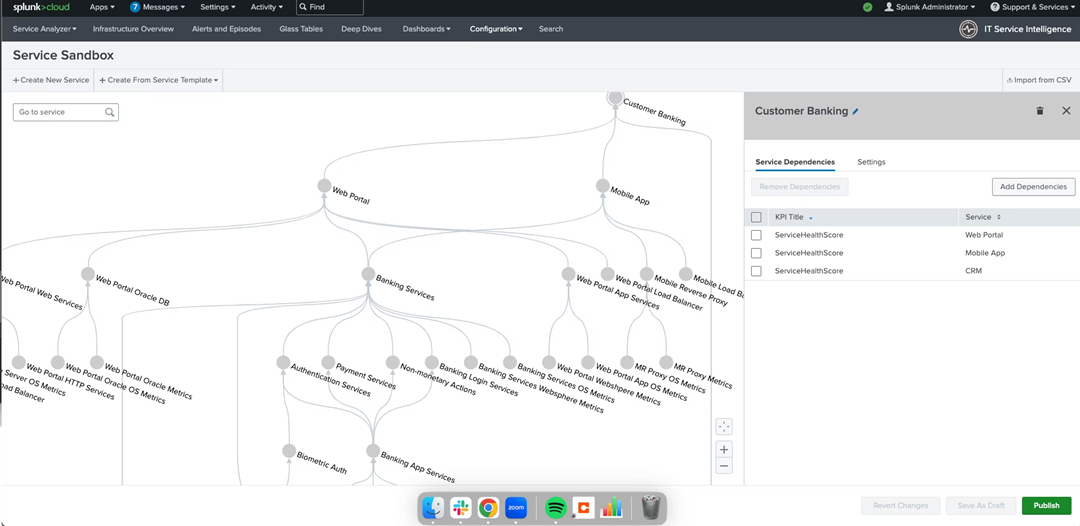Click the pencil icon to rename Customer Banking

[x=855, y=112]
